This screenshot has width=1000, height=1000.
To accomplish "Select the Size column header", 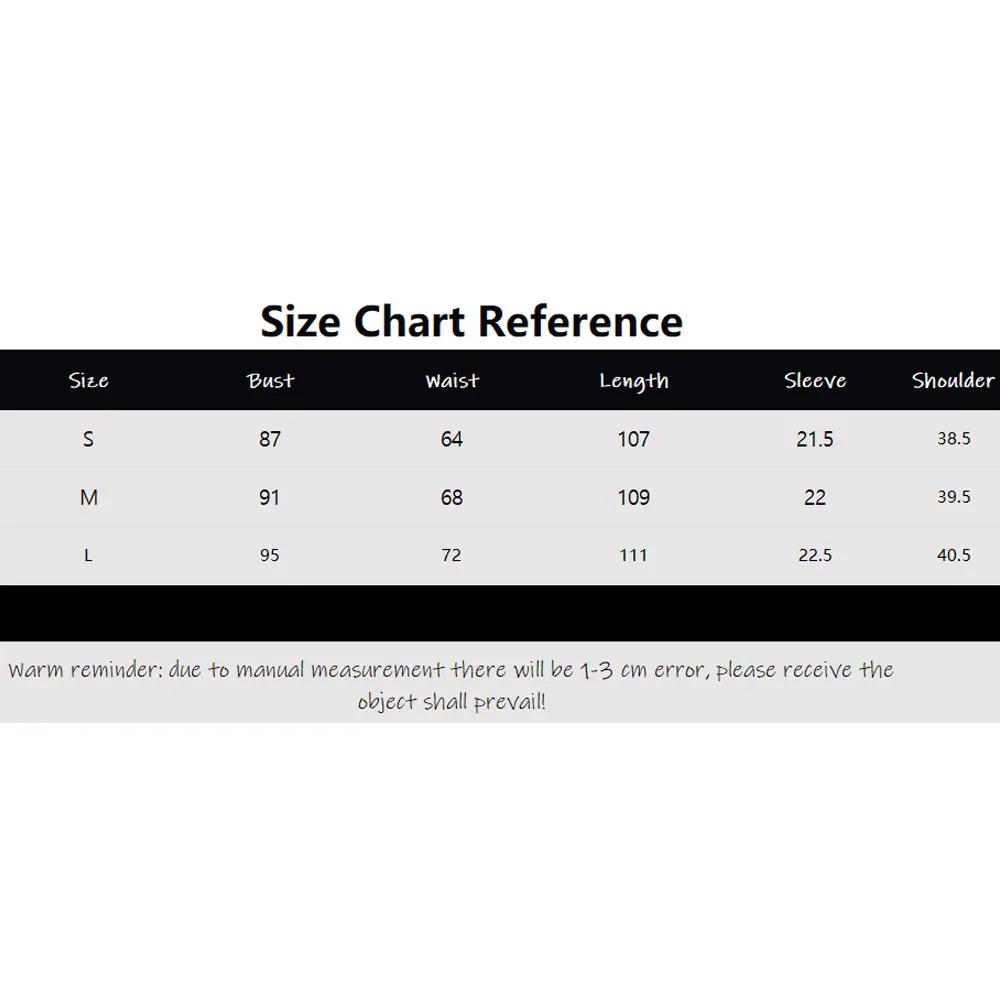I will 89,380.
